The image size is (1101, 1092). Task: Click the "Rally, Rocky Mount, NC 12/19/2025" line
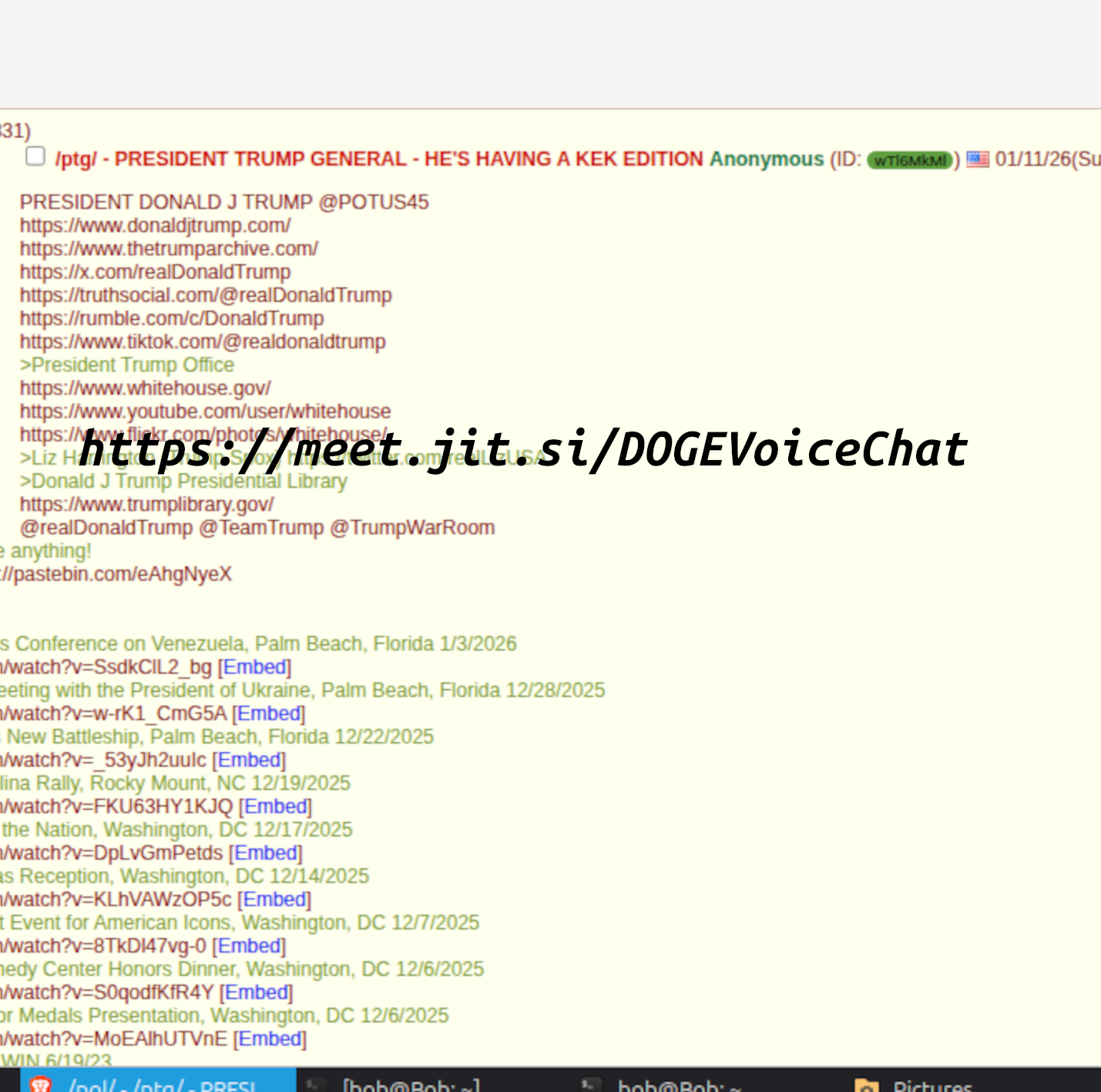click(x=175, y=783)
